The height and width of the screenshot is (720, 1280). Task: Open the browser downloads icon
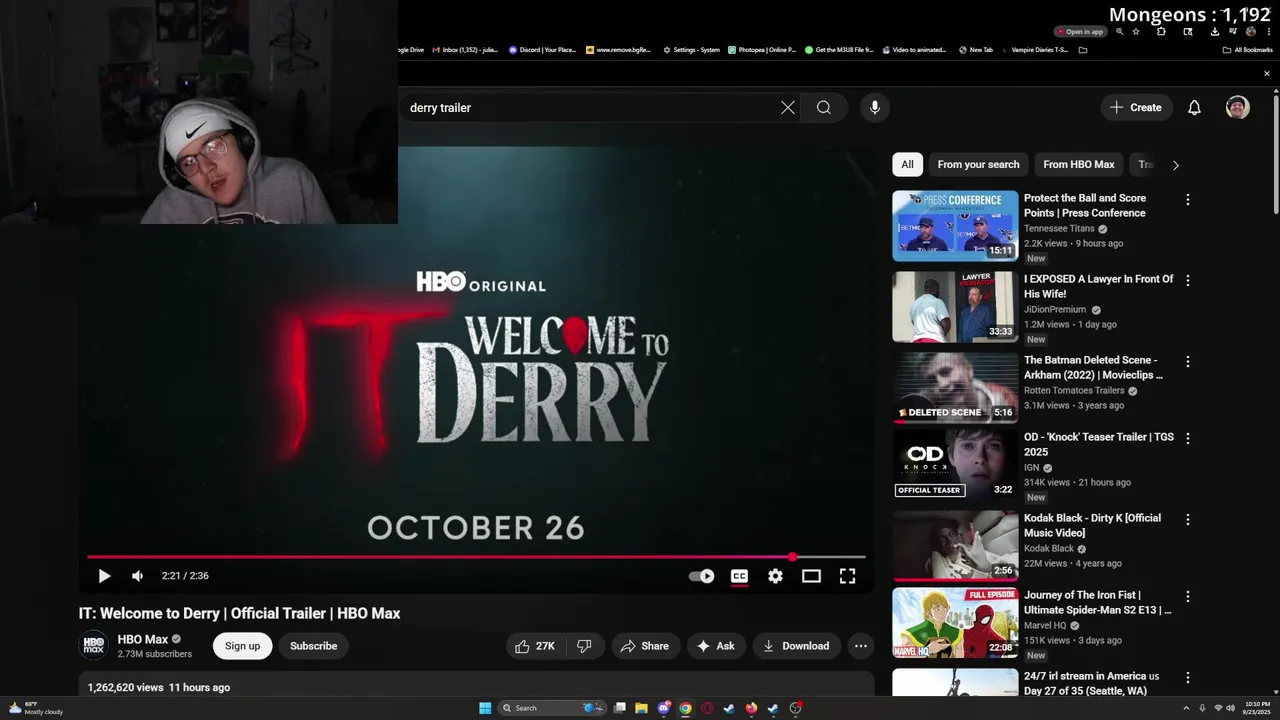(x=1214, y=32)
